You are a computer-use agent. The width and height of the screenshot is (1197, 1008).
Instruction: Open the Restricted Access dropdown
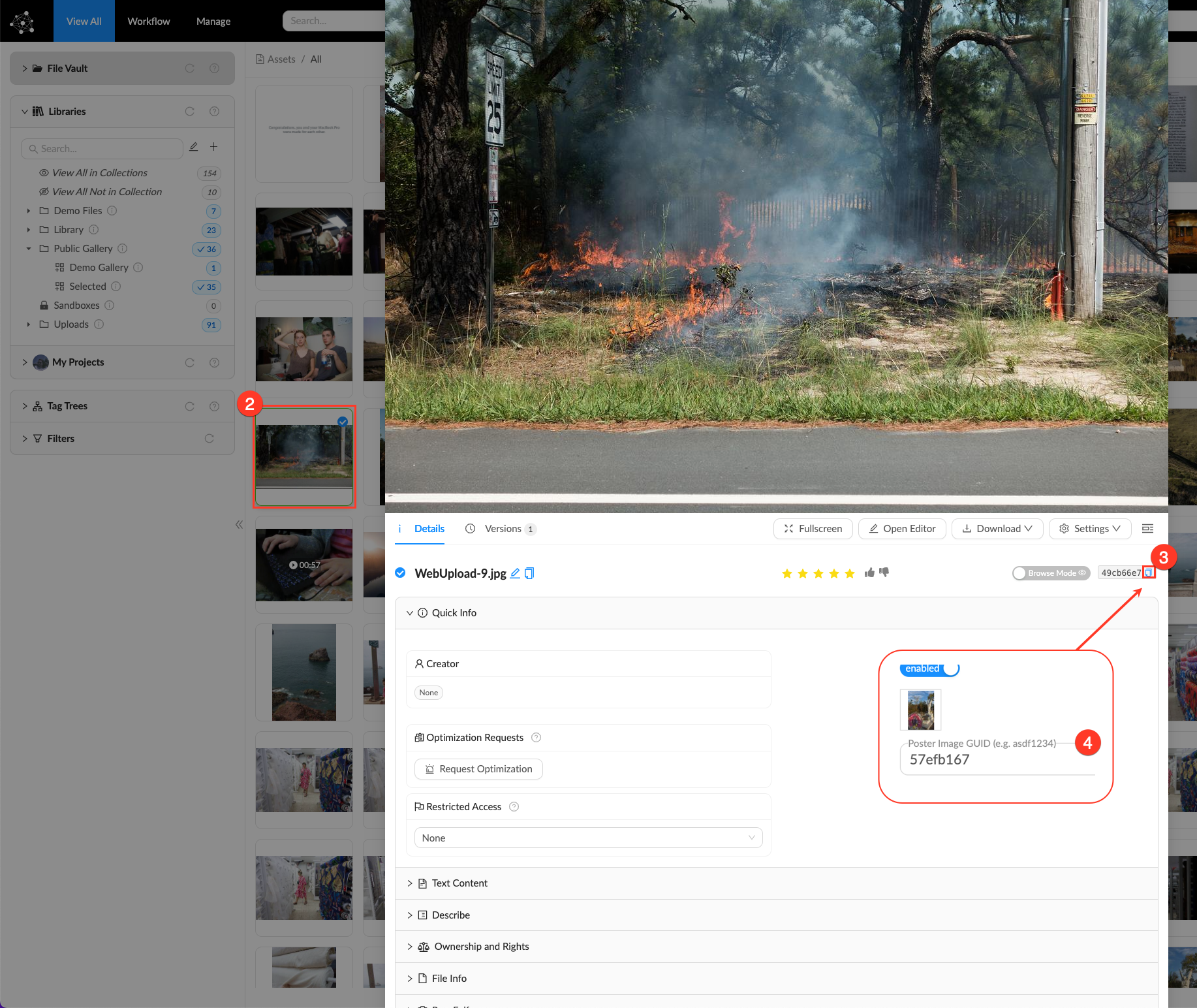pyautogui.click(x=588, y=838)
